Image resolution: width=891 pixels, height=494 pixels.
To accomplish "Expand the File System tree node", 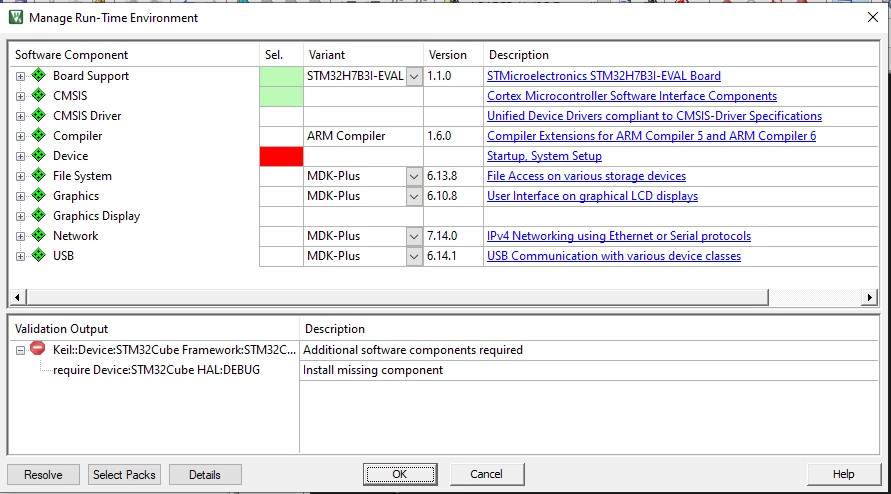I will (x=20, y=176).
